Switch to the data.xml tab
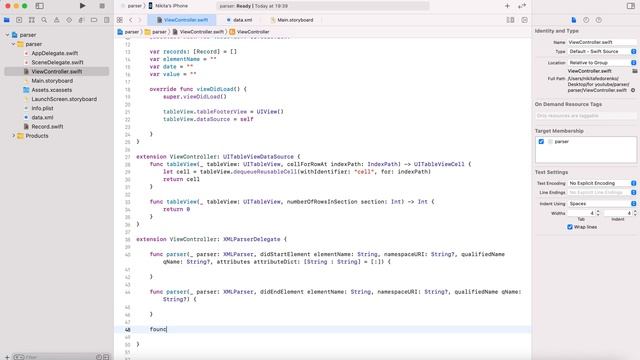640x360 pixels. point(239,20)
